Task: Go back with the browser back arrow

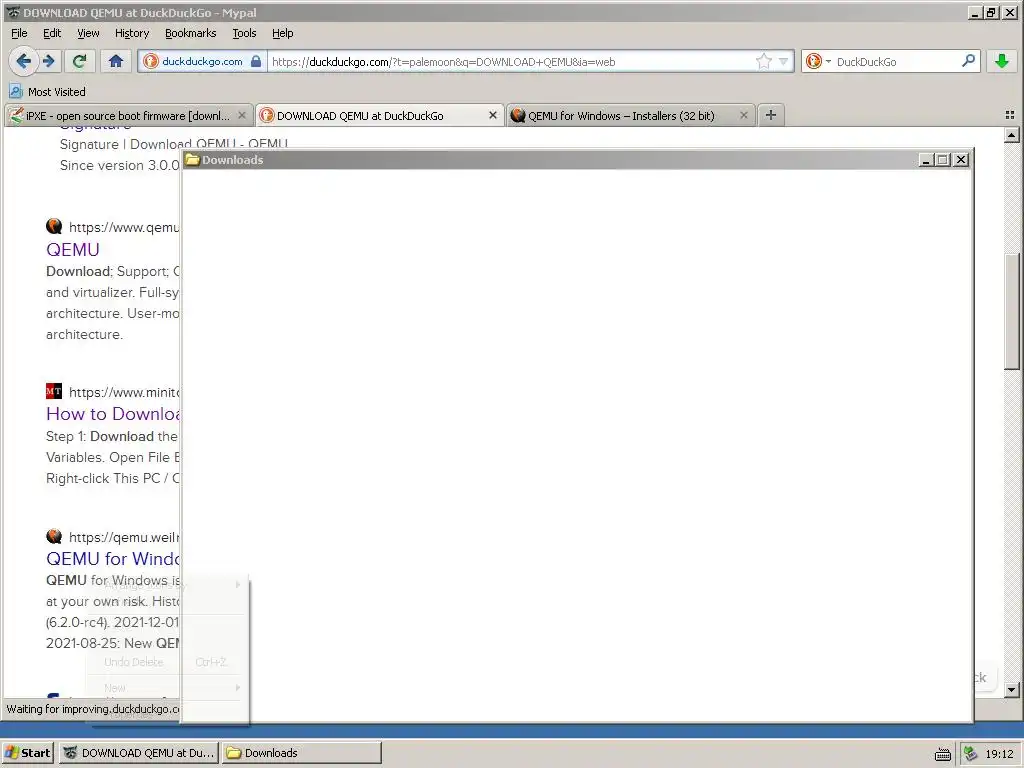Action: coord(24,61)
